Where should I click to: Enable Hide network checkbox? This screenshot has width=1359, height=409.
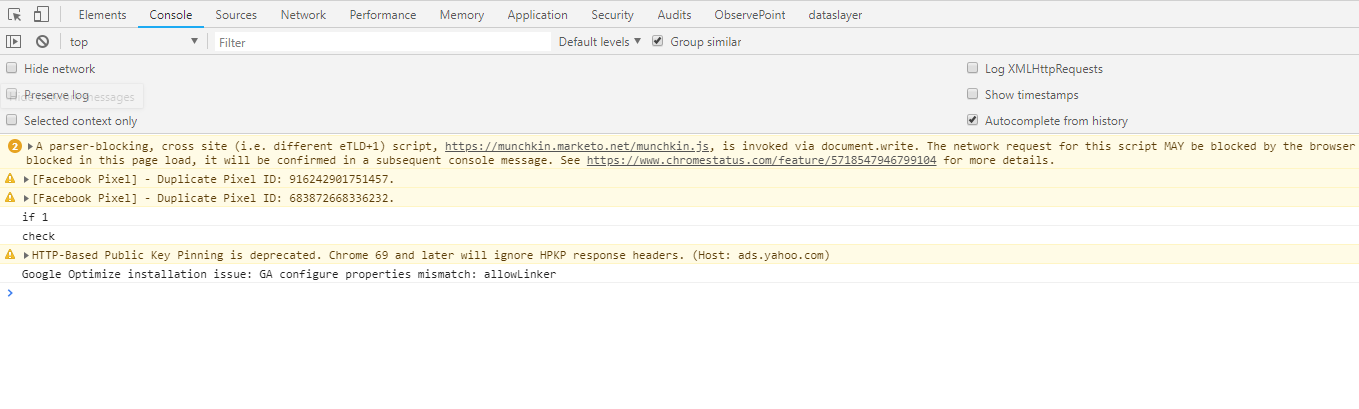point(12,69)
